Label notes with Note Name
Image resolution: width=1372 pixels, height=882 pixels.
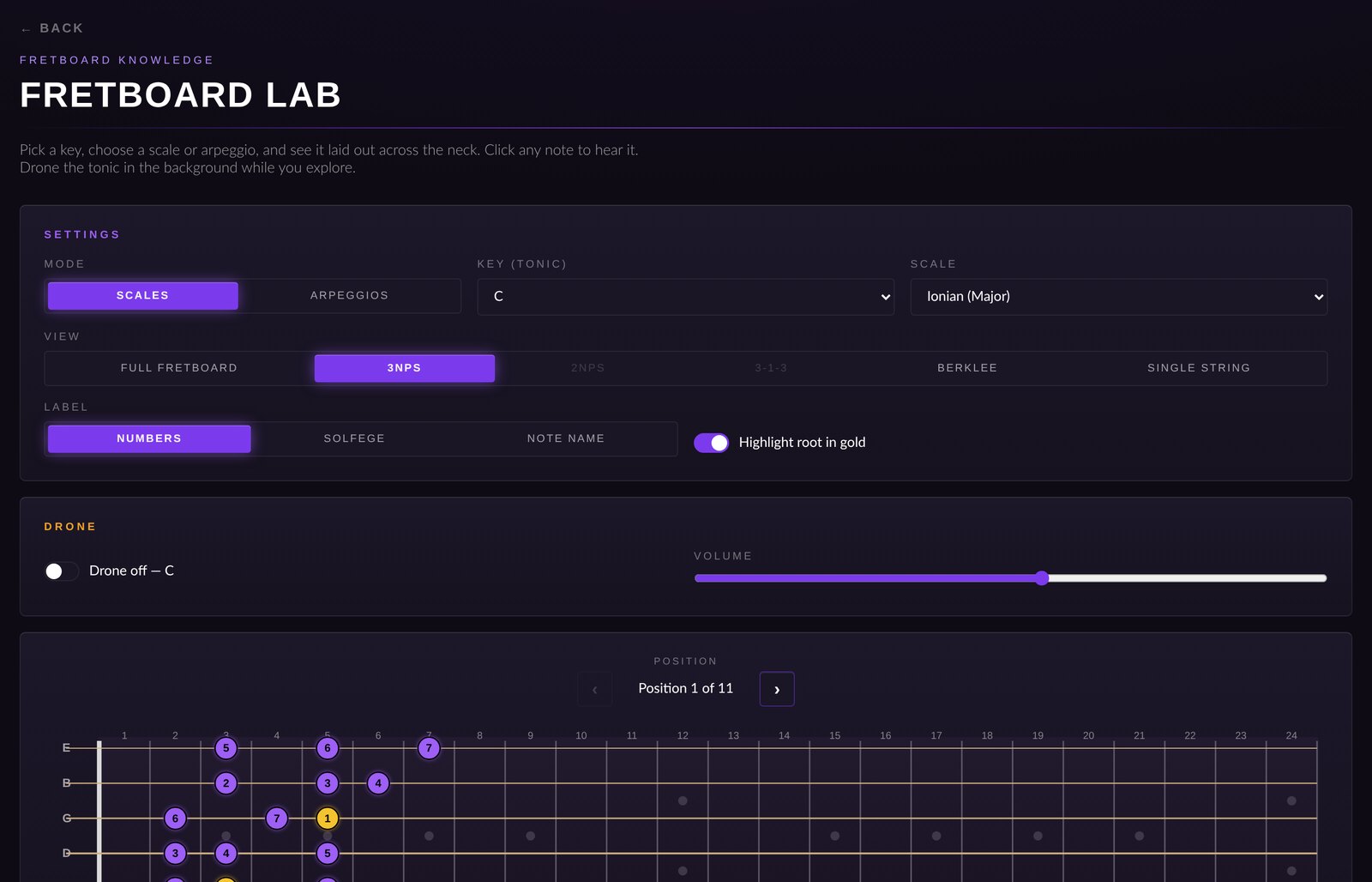click(x=566, y=438)
